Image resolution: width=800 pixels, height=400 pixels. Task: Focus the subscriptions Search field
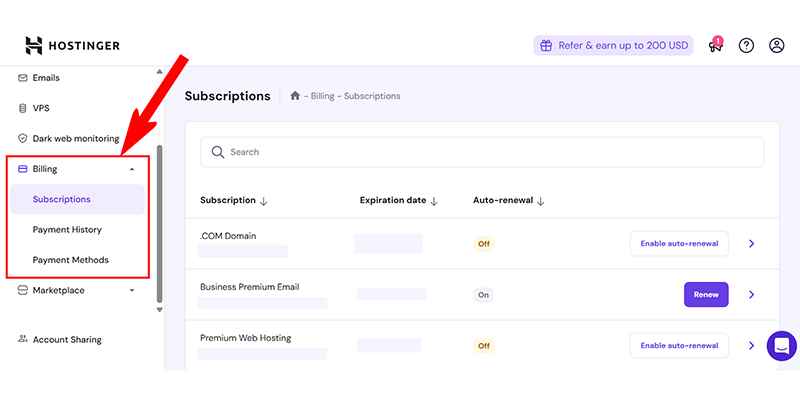pyautogui.click(x=482, y=152)
